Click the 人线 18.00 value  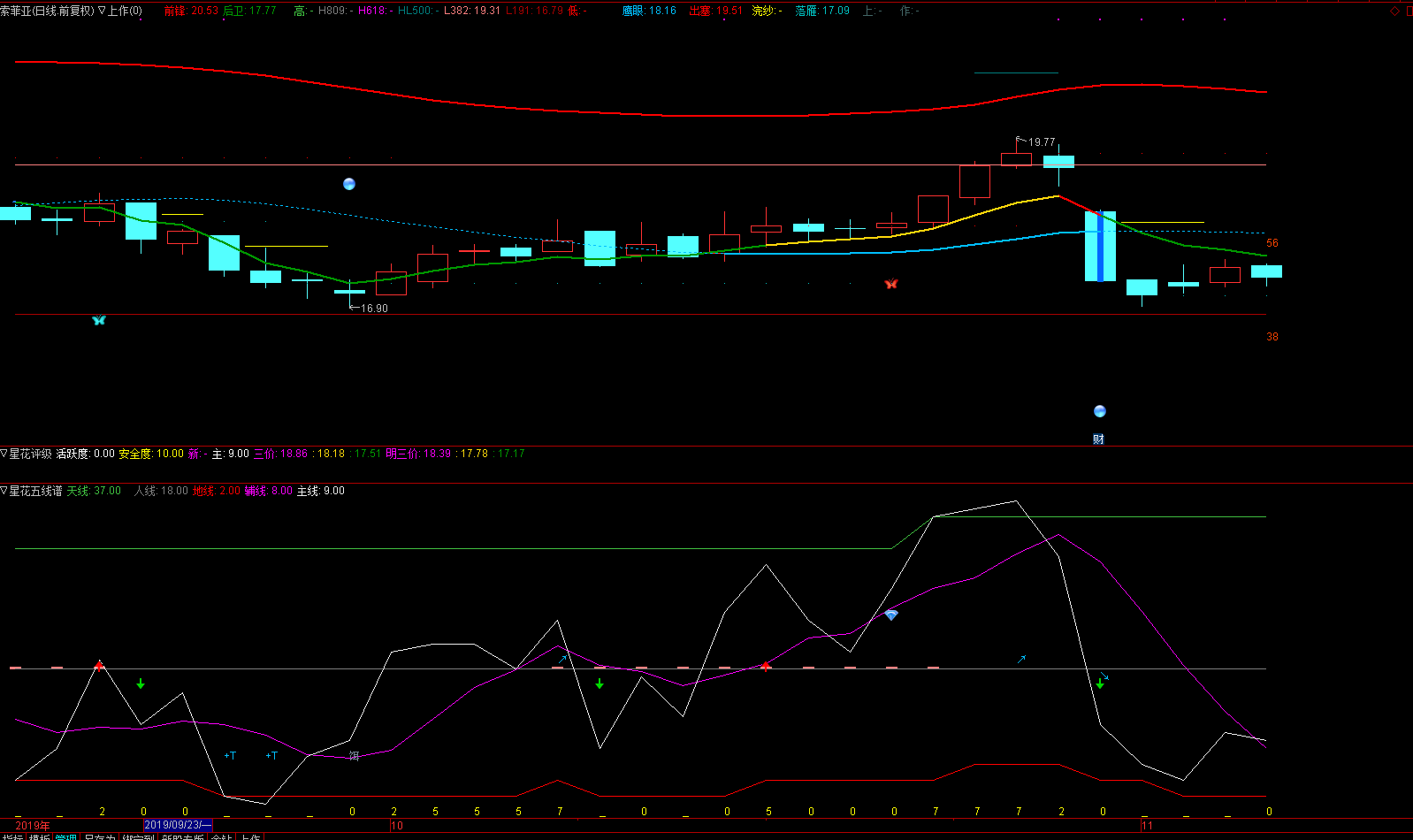click(x=161, y=491)
